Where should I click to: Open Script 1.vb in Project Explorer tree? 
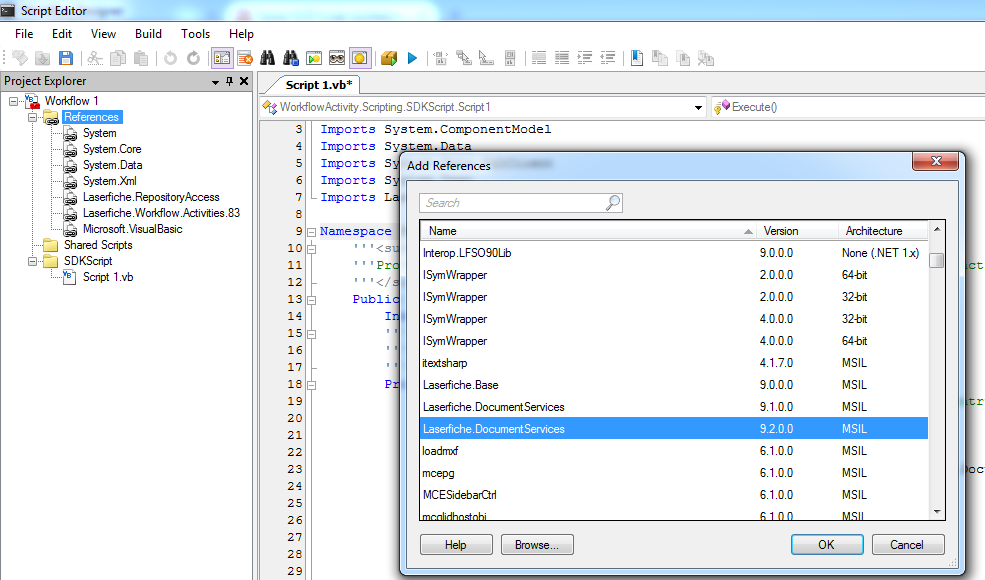coord(108,277)
